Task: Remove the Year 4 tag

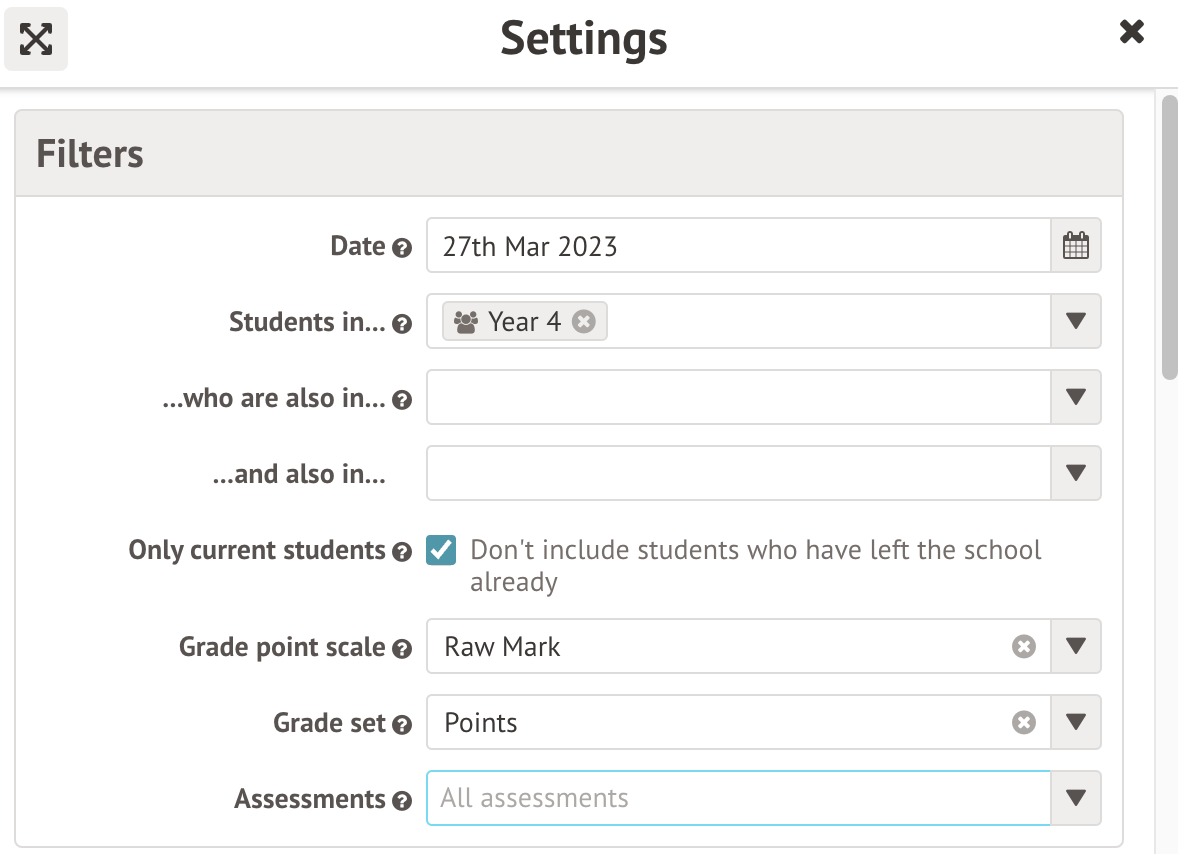Action: point(584,322)
